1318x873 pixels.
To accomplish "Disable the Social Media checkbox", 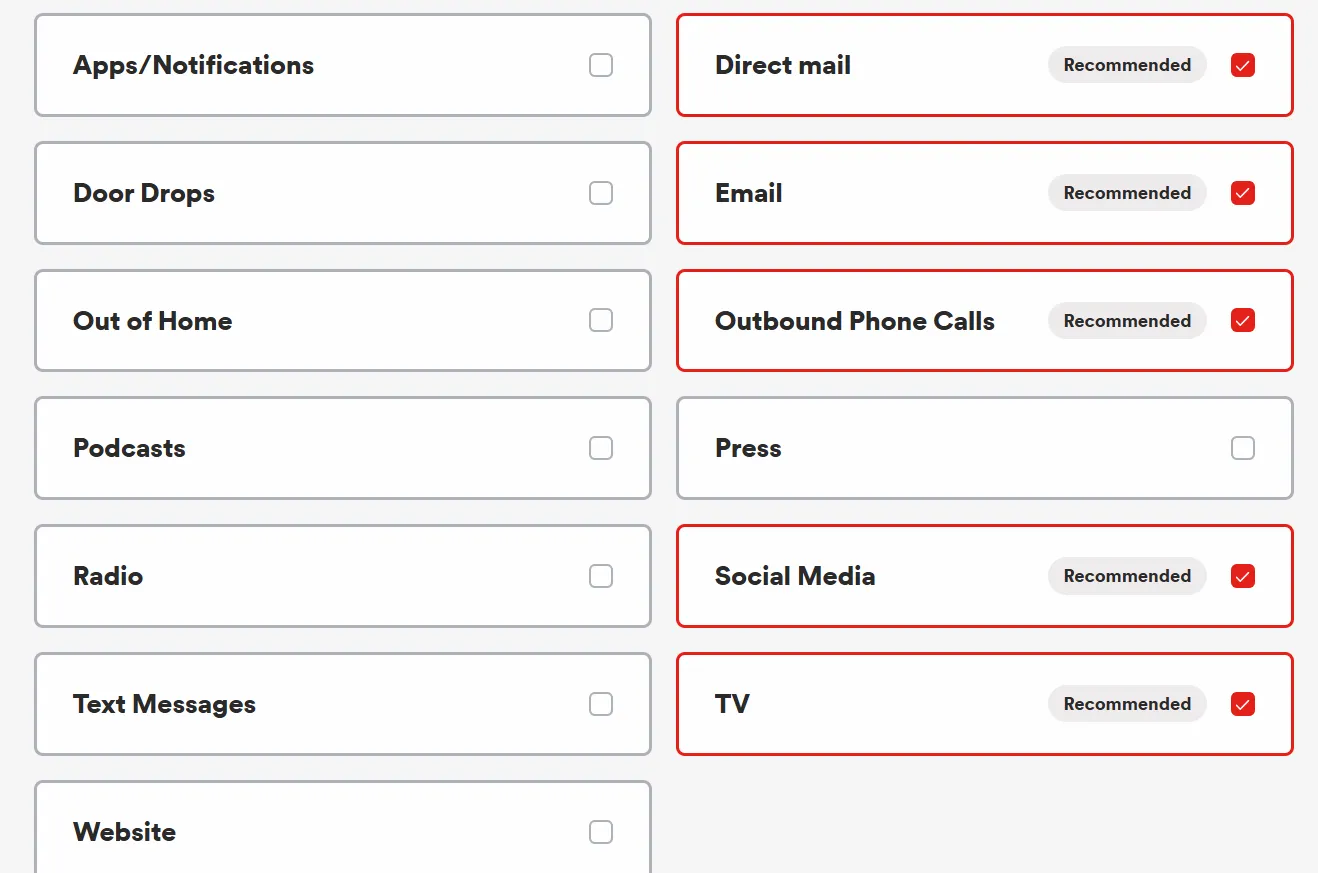I will [x=1243, y=576].
